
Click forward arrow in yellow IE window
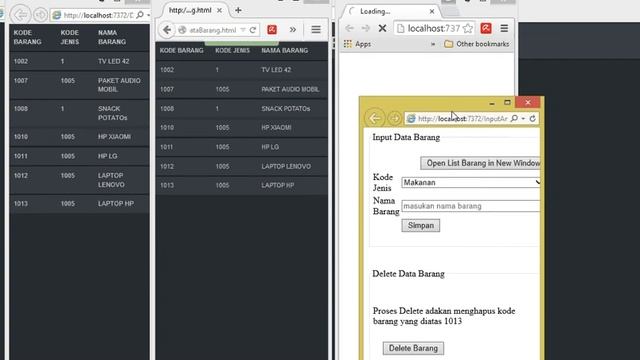394,118
